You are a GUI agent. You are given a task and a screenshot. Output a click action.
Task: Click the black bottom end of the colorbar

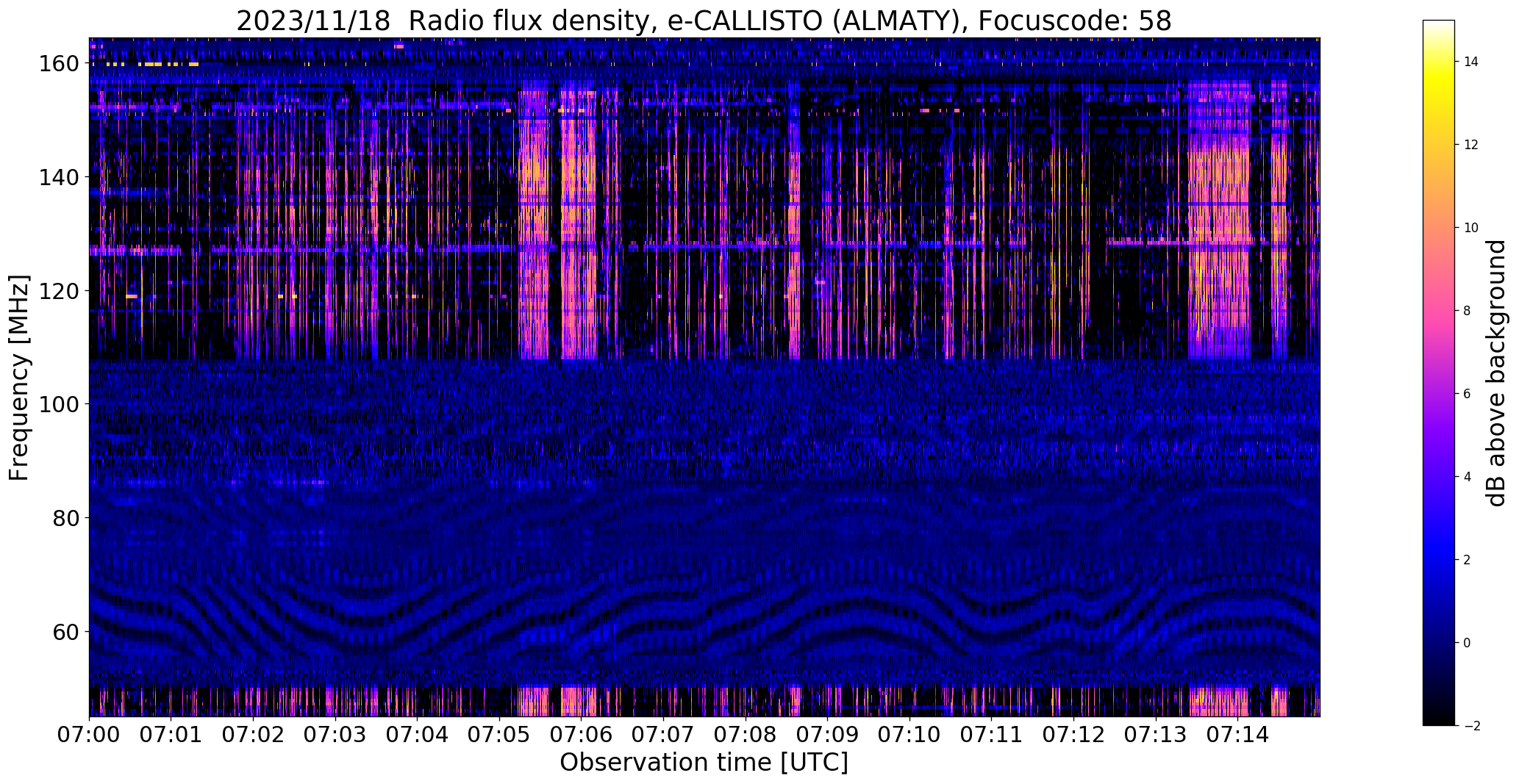pos(1439,719)
